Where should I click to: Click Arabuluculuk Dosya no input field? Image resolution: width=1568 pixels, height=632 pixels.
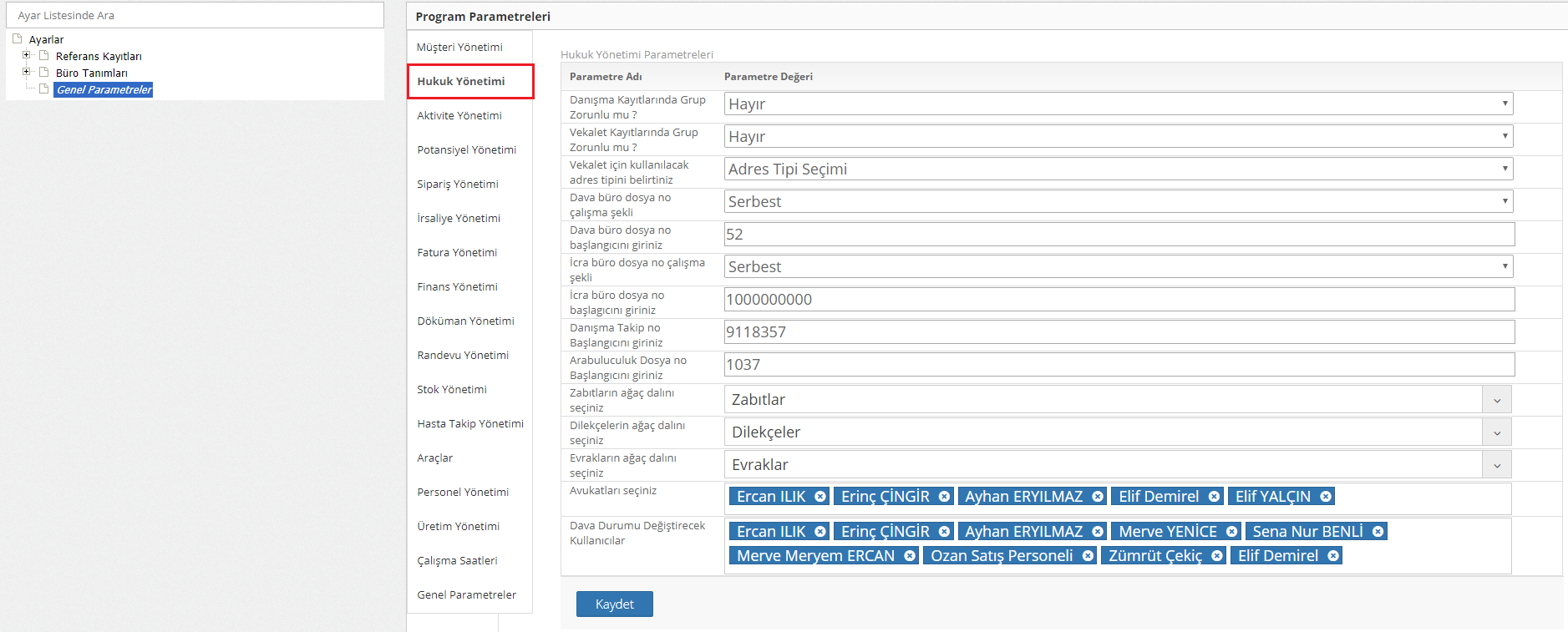tap(1118, 365)
